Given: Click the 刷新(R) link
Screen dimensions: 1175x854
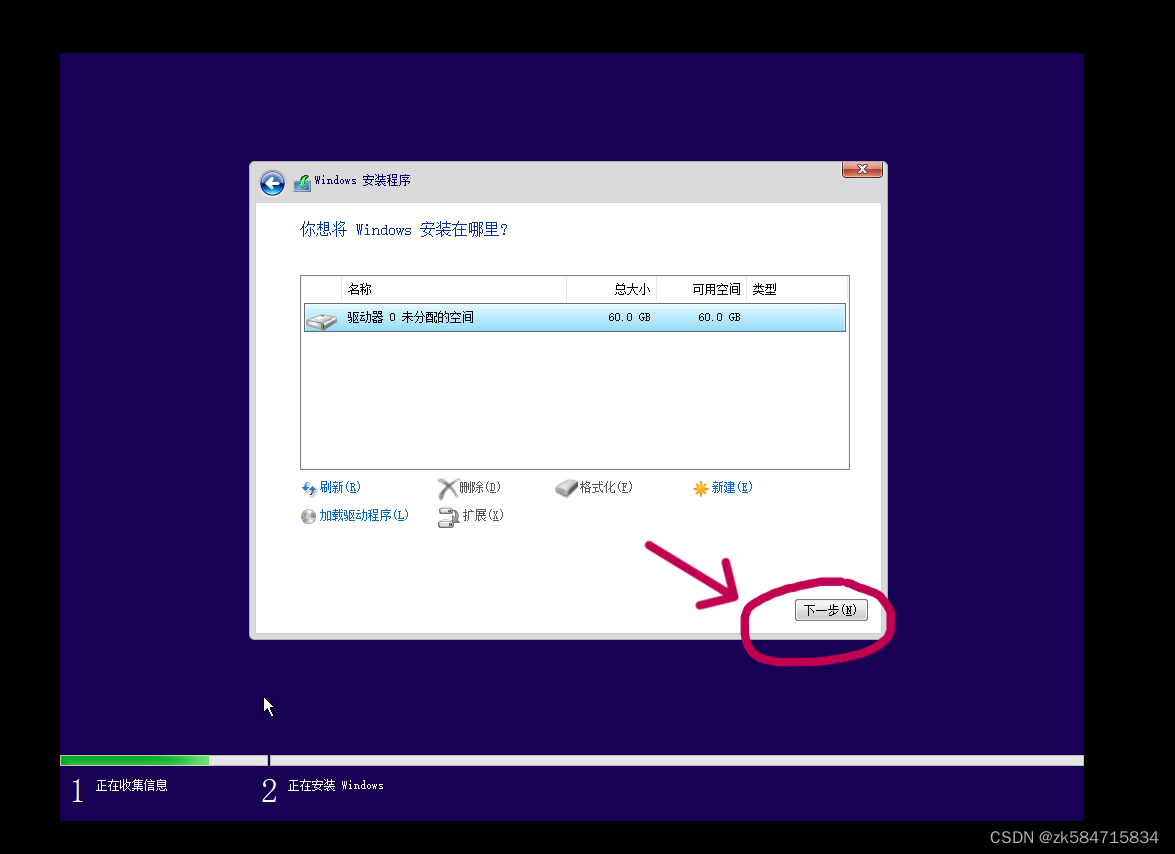Looking at the screenshot, I should (340, 488).
